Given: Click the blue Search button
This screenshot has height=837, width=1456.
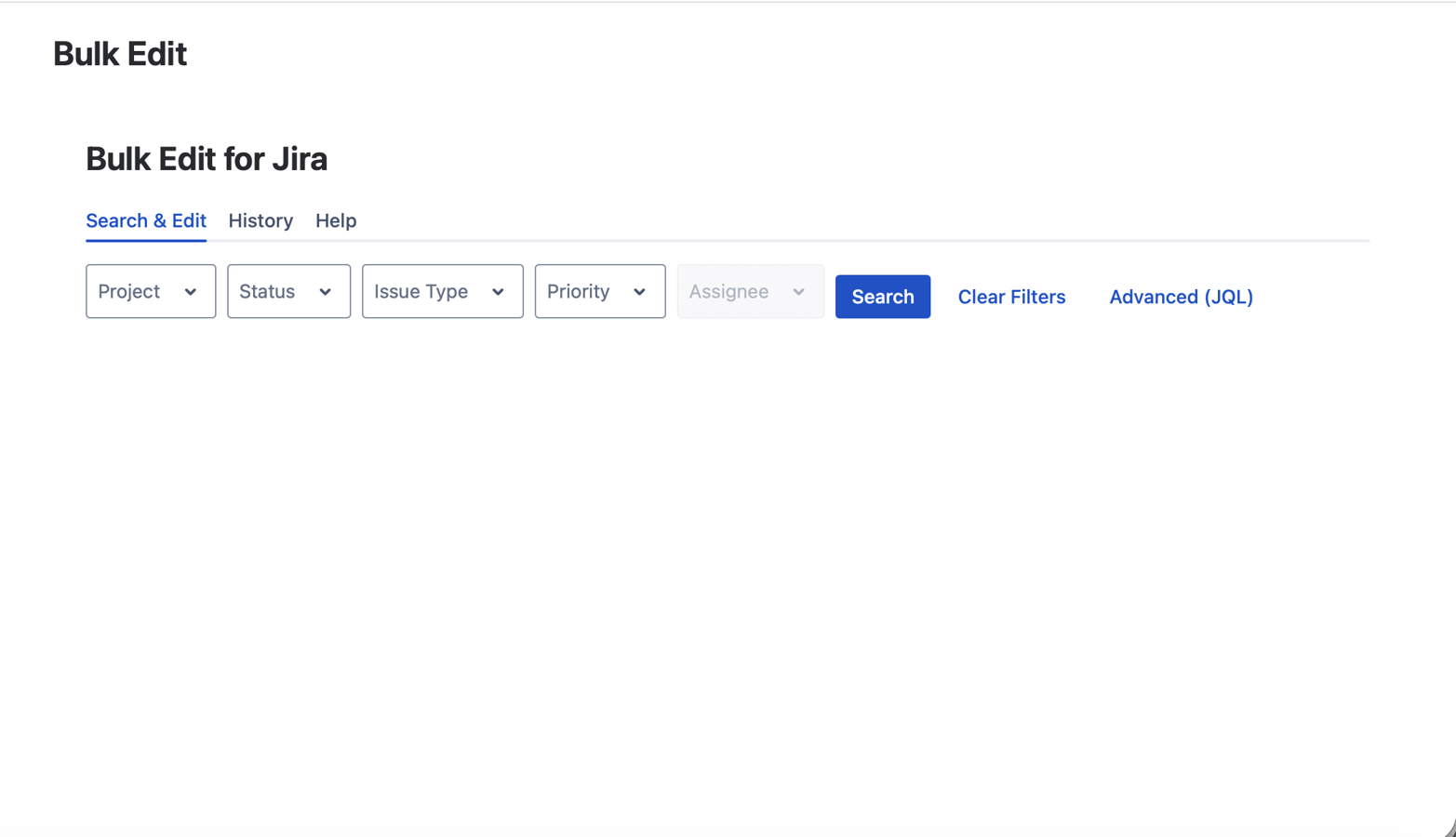Looking at the screenshot, I should click(x=883, y=297).
